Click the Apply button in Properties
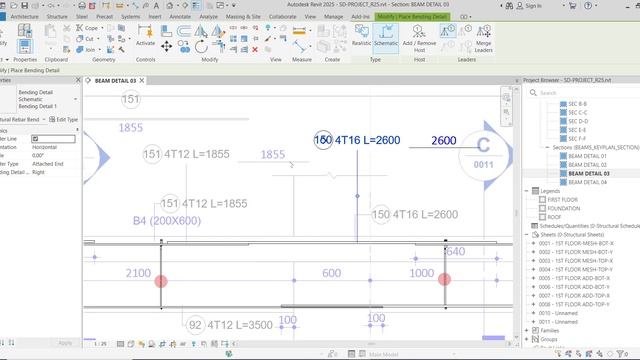 tap(65, 343)
